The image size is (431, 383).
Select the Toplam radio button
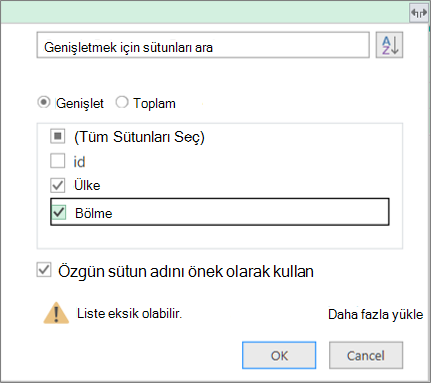click(x=122, y=102)
